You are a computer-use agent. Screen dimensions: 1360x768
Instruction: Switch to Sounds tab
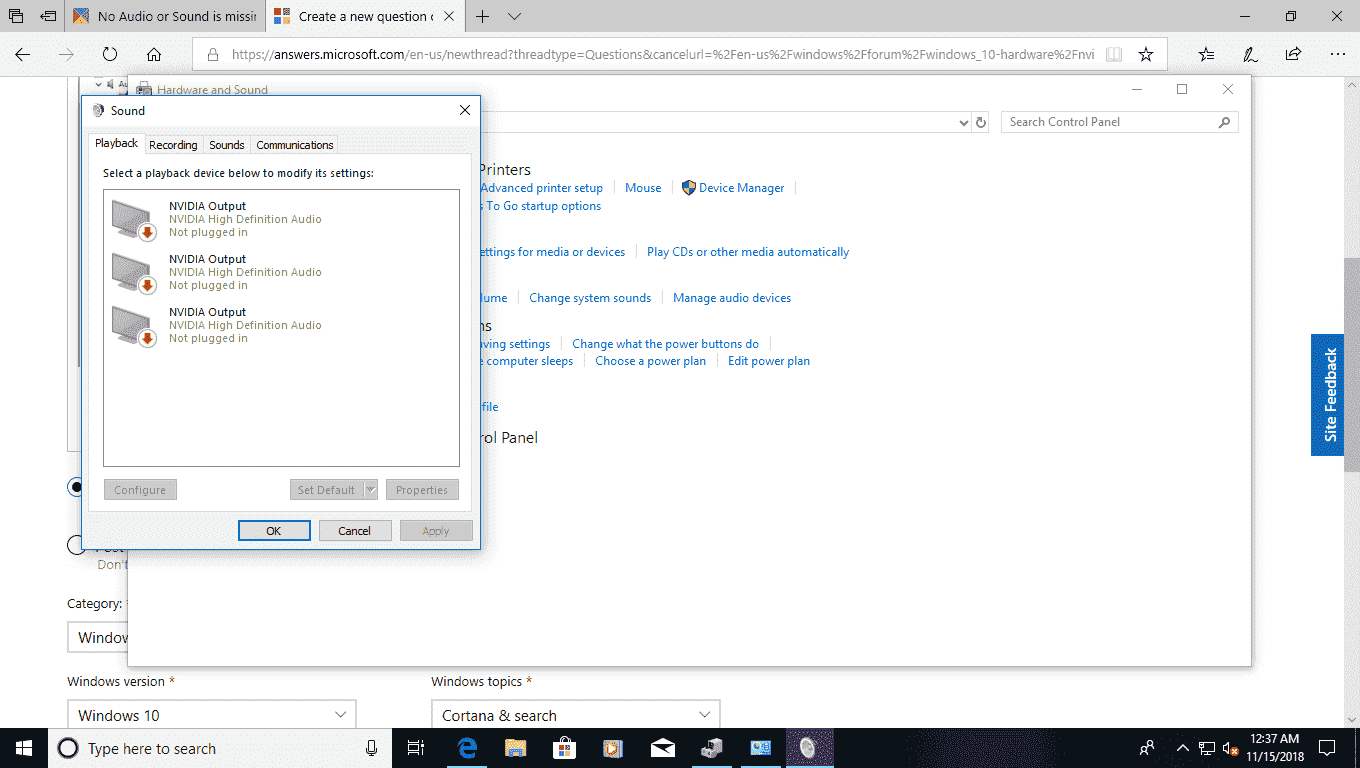tap(227, 145)
